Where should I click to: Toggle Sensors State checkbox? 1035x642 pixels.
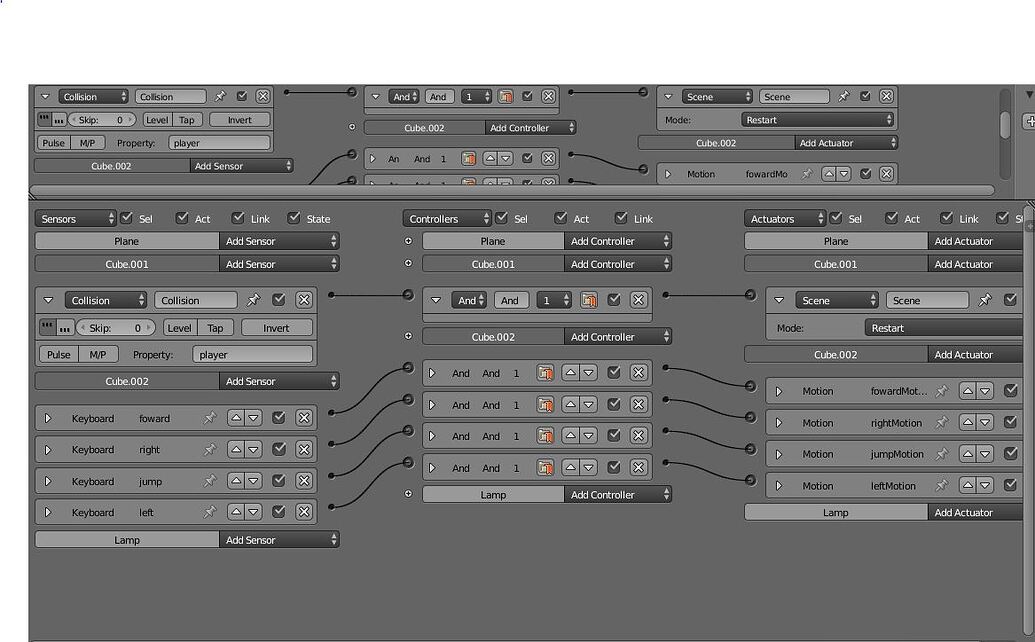pyautogui.click(x=294, y=218)
